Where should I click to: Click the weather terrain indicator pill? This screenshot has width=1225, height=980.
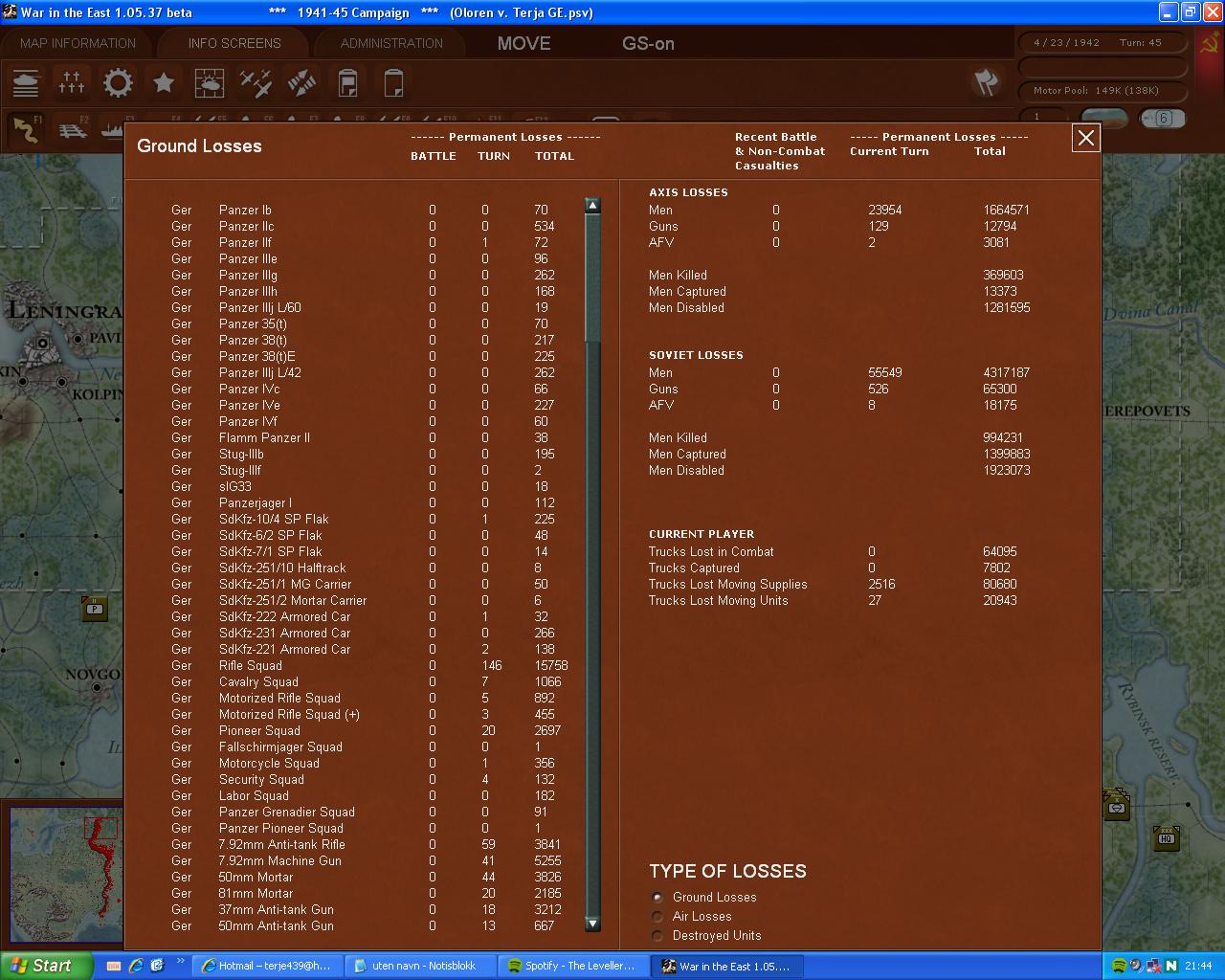[1104, 118]
